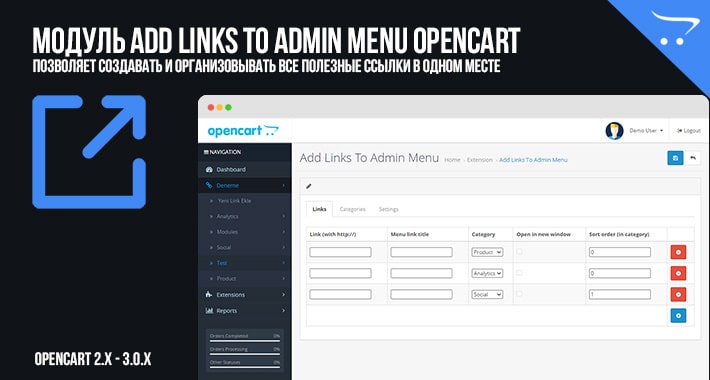Open the Extensions navigation menu item

coord(245,294)
